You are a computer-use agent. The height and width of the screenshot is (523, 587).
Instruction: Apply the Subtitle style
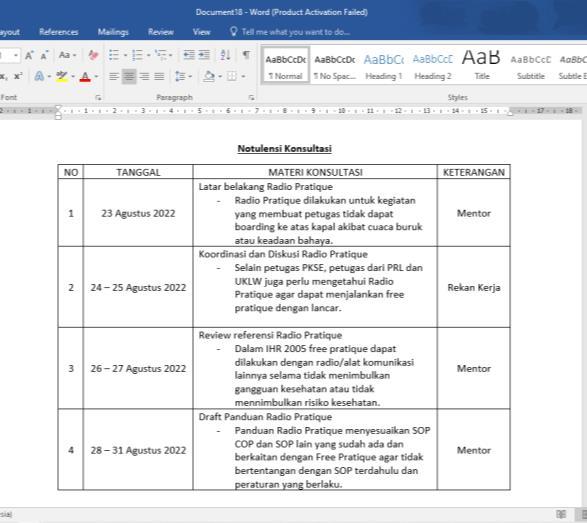[531, 65]
